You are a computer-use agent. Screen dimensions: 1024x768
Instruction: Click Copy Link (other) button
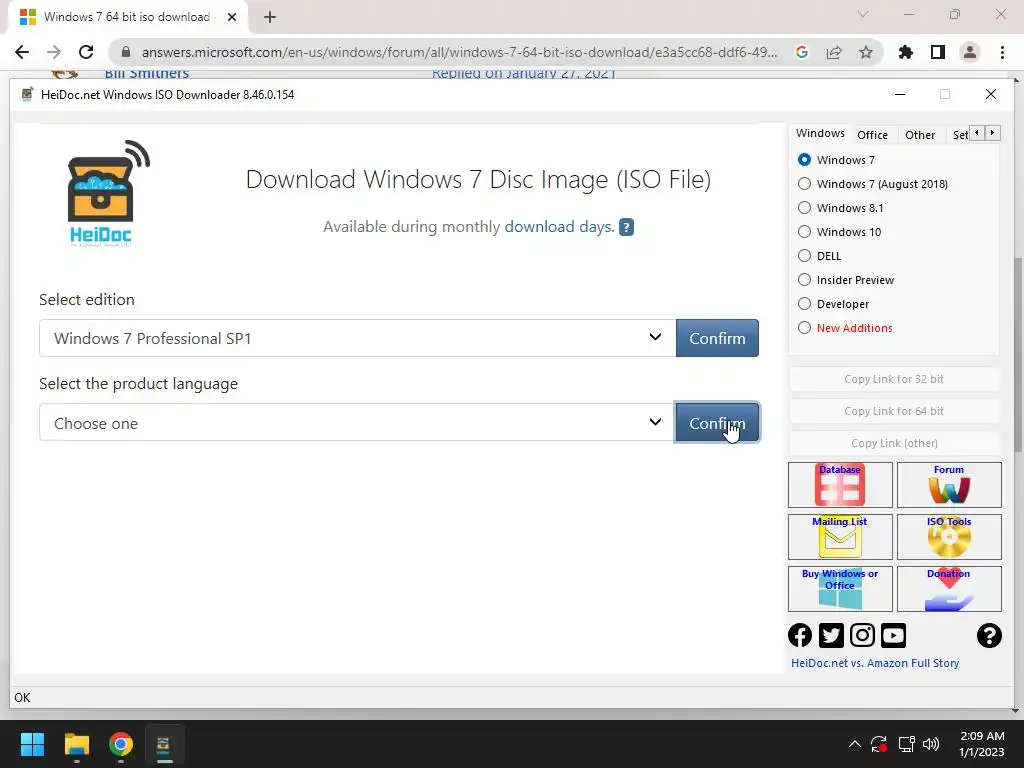click(894, 443)
